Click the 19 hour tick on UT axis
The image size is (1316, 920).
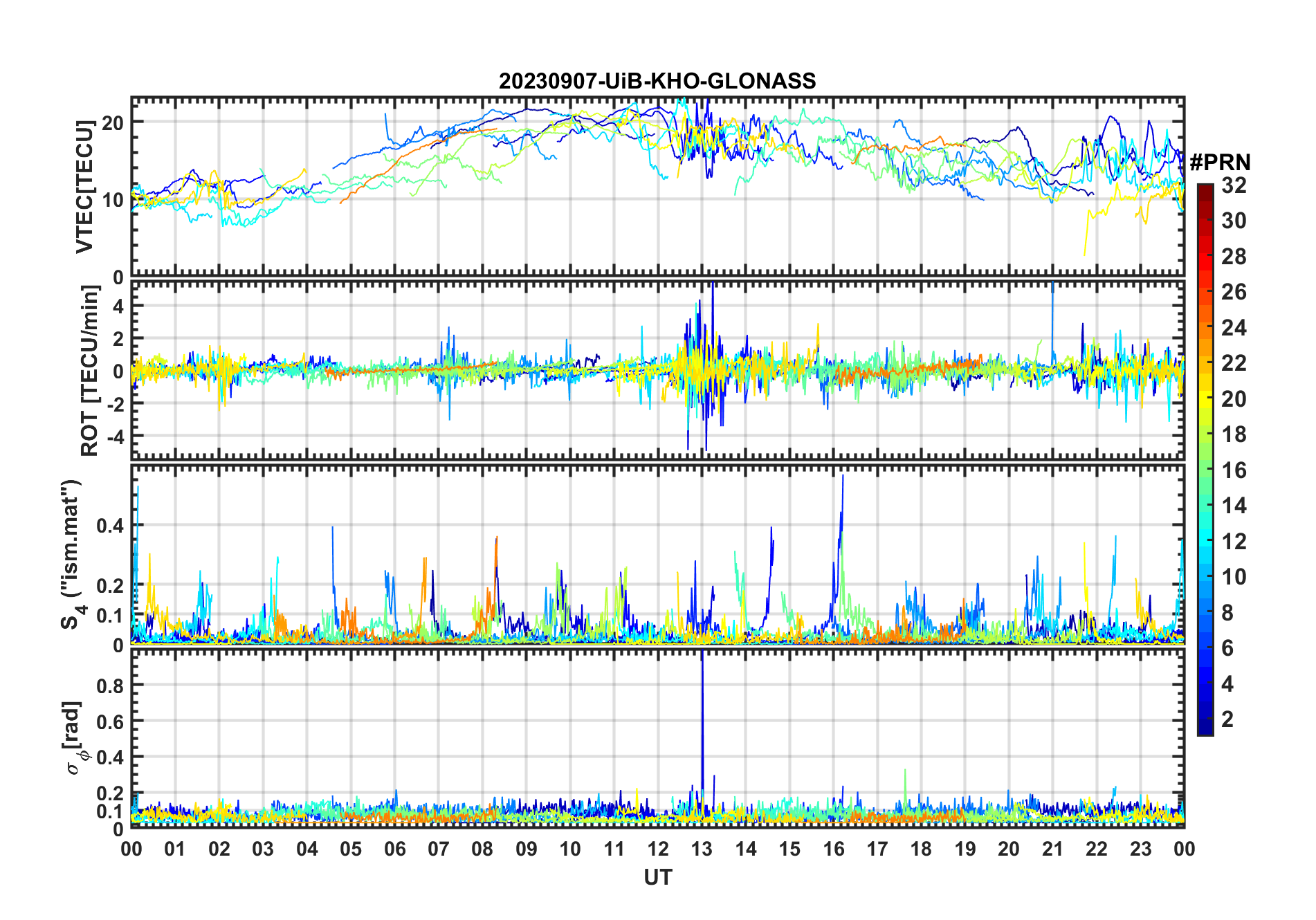(x=965, y=849)
